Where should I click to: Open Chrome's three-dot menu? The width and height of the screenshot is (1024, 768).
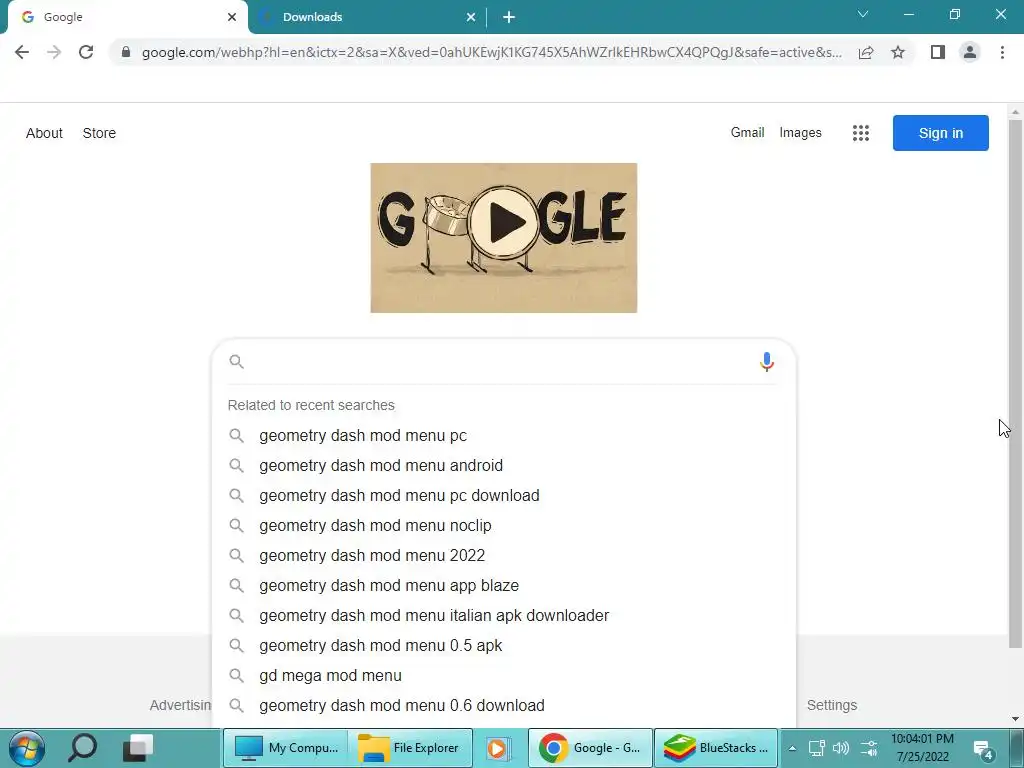(1002, 52)
